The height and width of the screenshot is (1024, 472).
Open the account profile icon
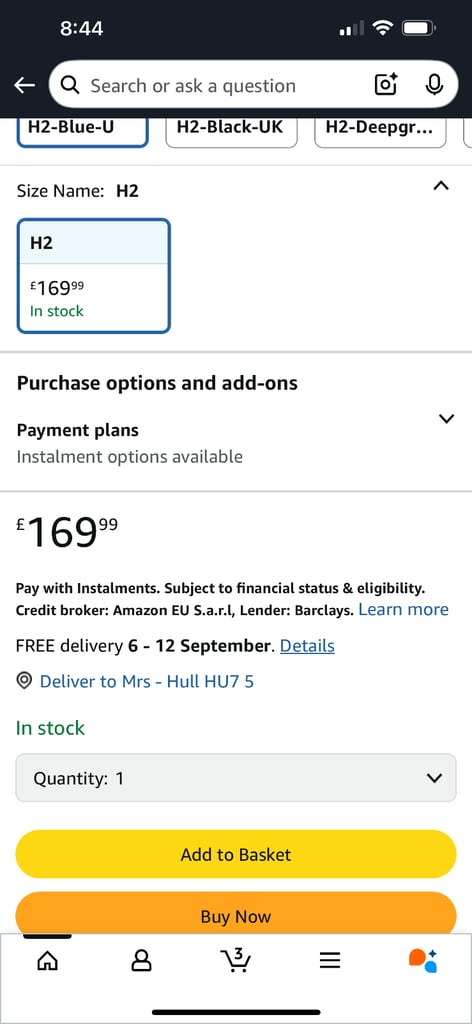(141, 960)
